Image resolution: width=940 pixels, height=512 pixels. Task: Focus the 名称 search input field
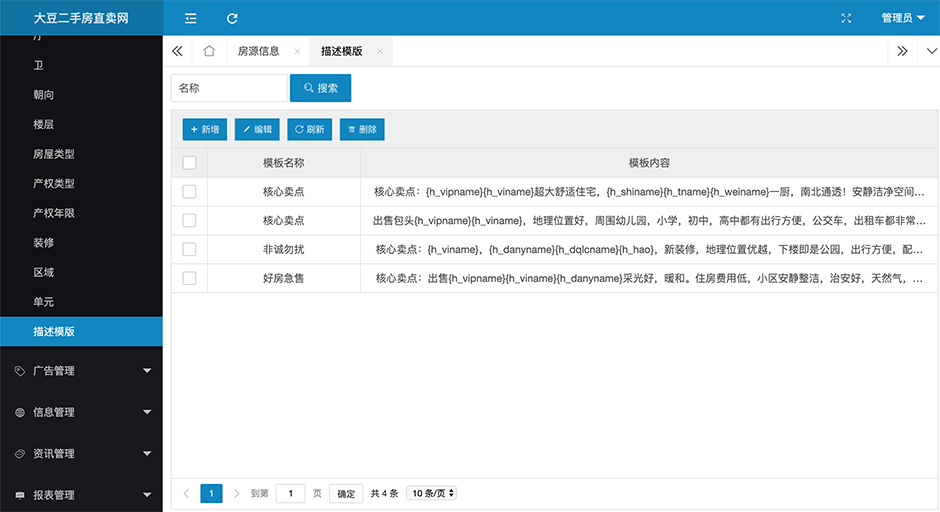point(229,88)
